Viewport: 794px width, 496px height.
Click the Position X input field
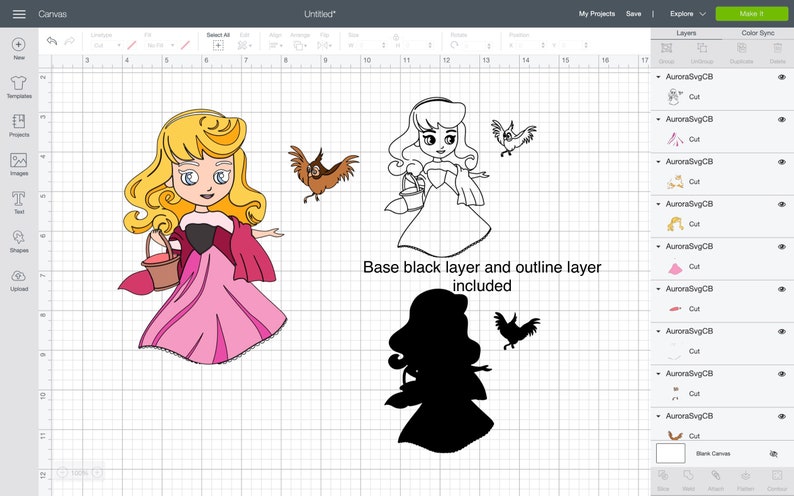(x=530, y=46)
